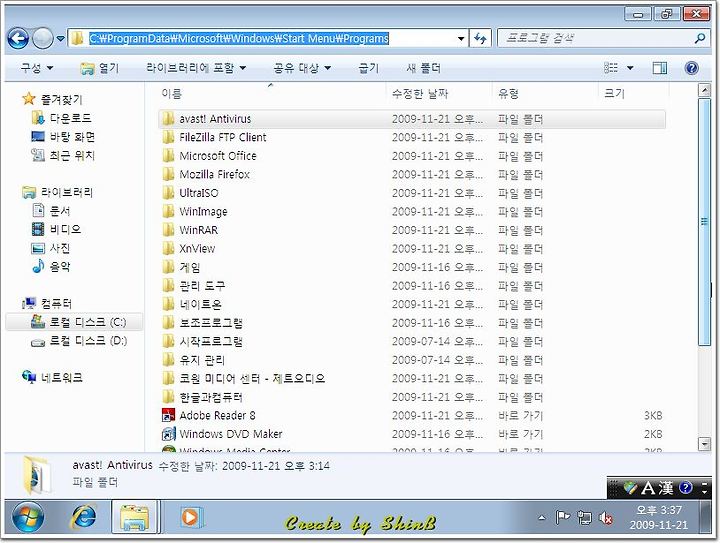Image resolution: width=720 pixels, height=543 pixels.
Task: Sort by the 크기 column header
Action: click(x=614, y=94)
